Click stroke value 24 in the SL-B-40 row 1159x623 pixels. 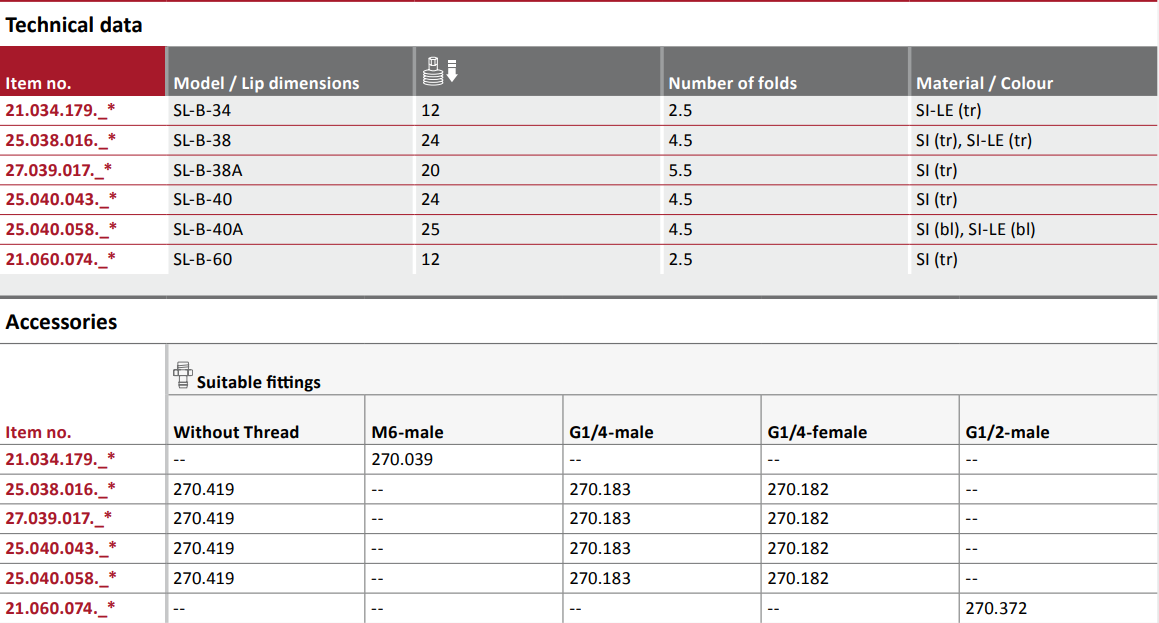coord(430,200)
